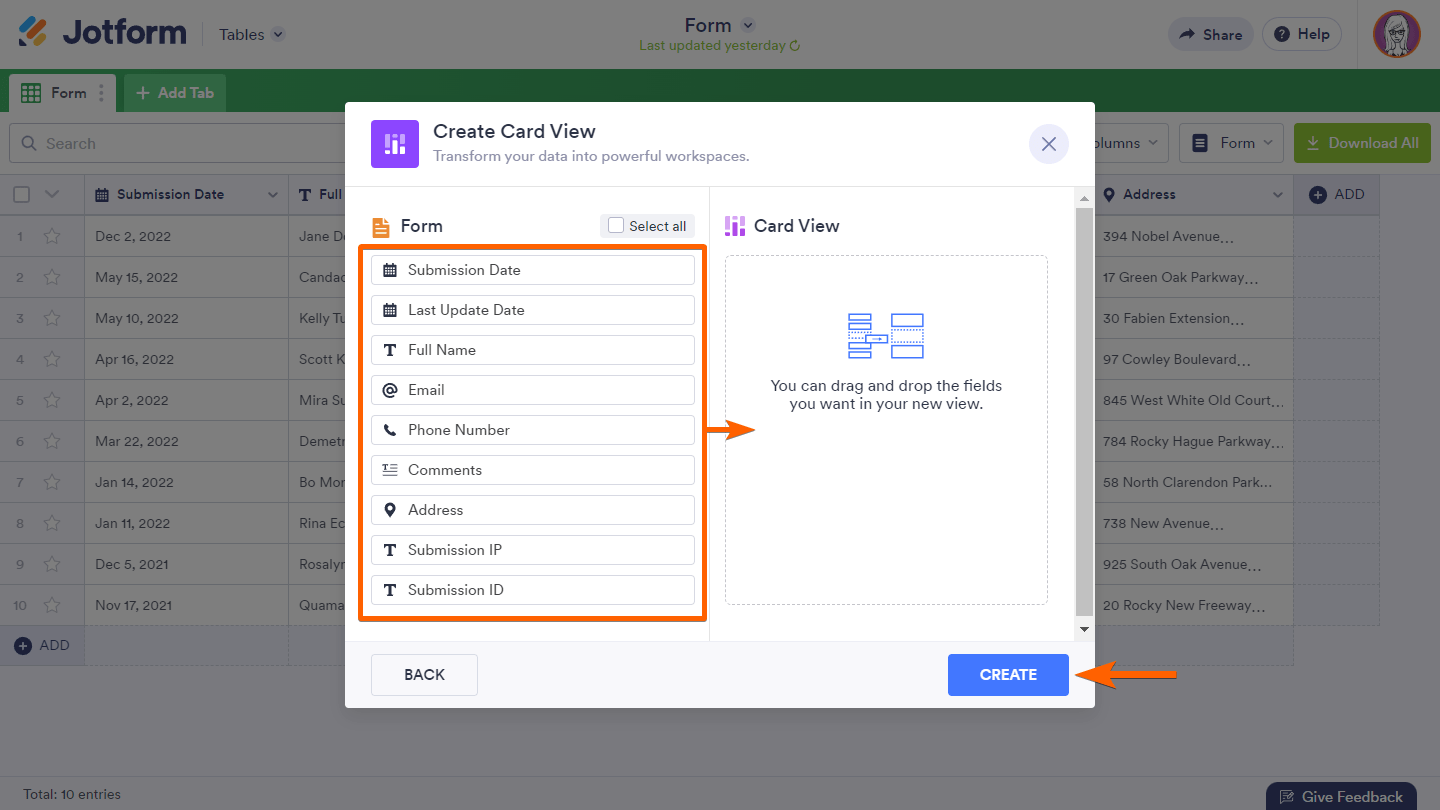
Task: Click the Card View purple icon in header
Action: tap(395, 144)
